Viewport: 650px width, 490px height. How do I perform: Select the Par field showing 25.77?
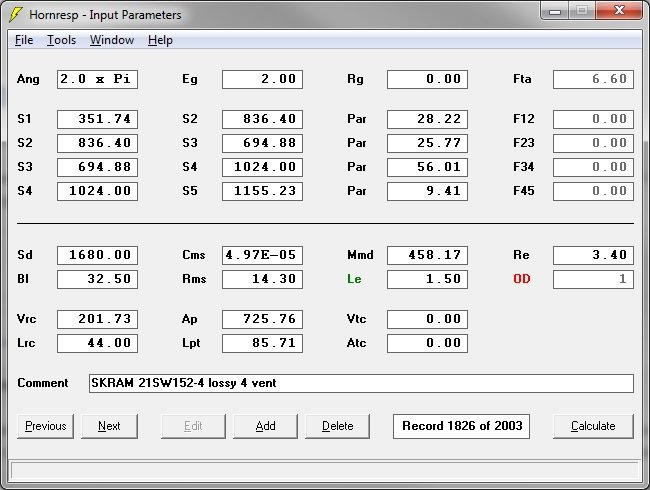click(427, 143)
